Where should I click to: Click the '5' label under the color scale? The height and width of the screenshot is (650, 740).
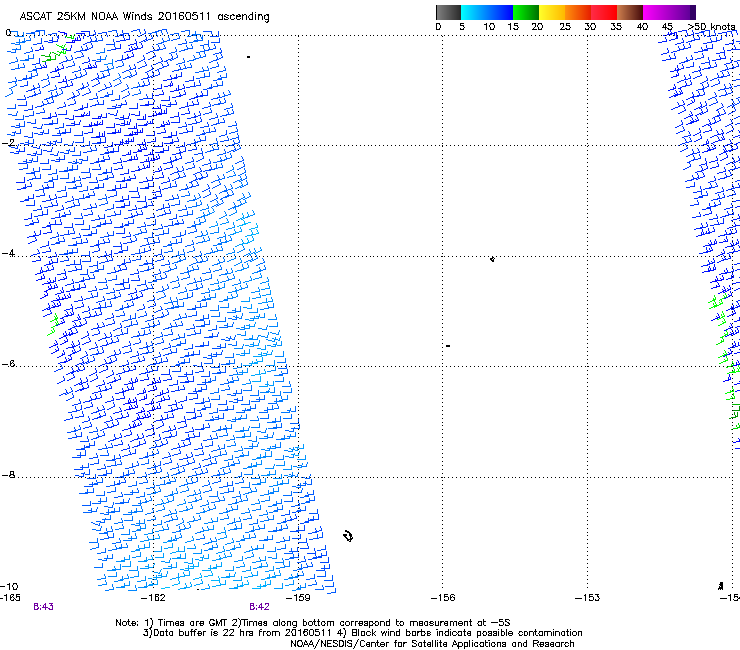coord(462,27)
